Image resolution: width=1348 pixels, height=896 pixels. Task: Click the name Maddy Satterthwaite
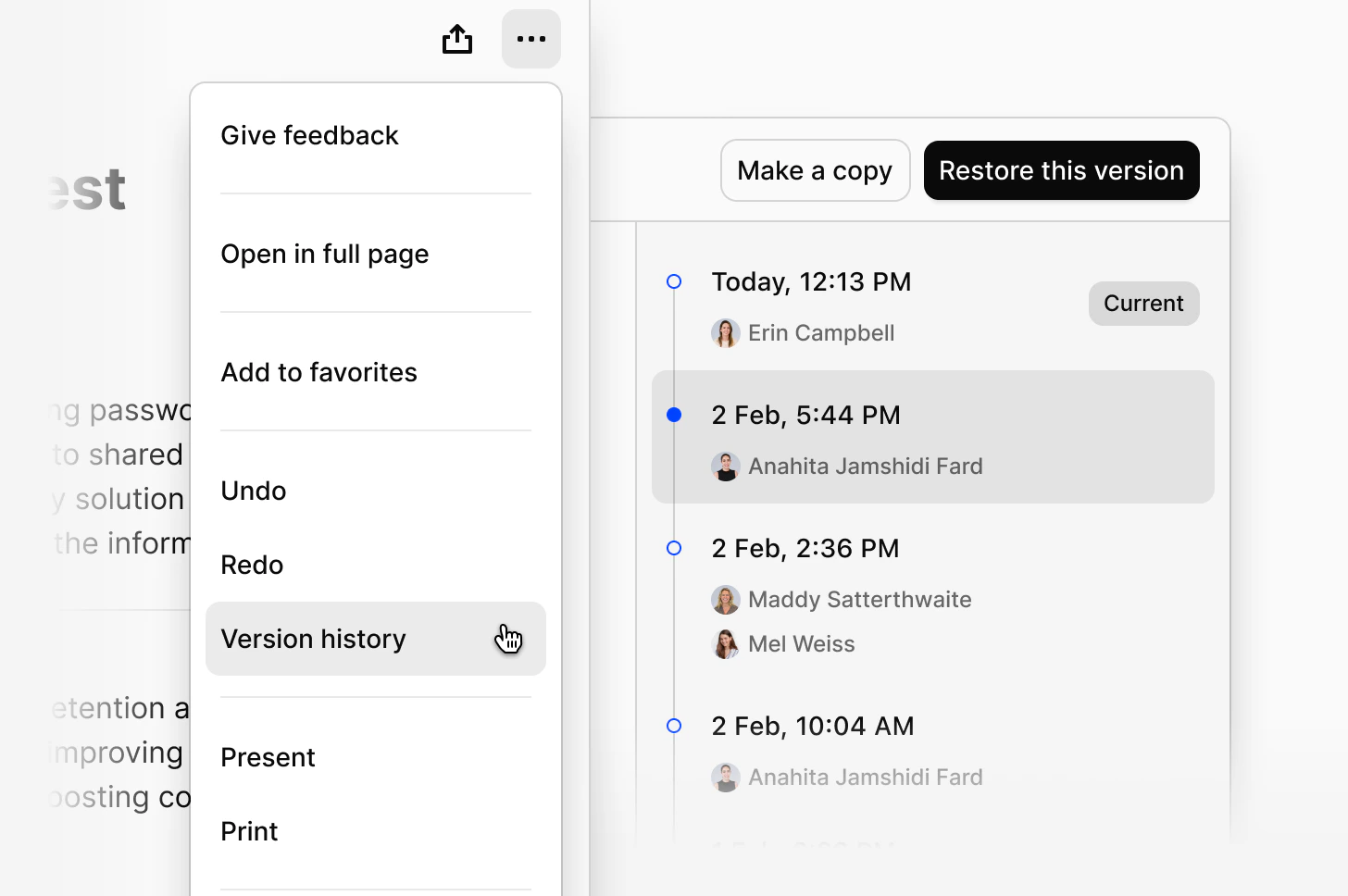(860, 600)
